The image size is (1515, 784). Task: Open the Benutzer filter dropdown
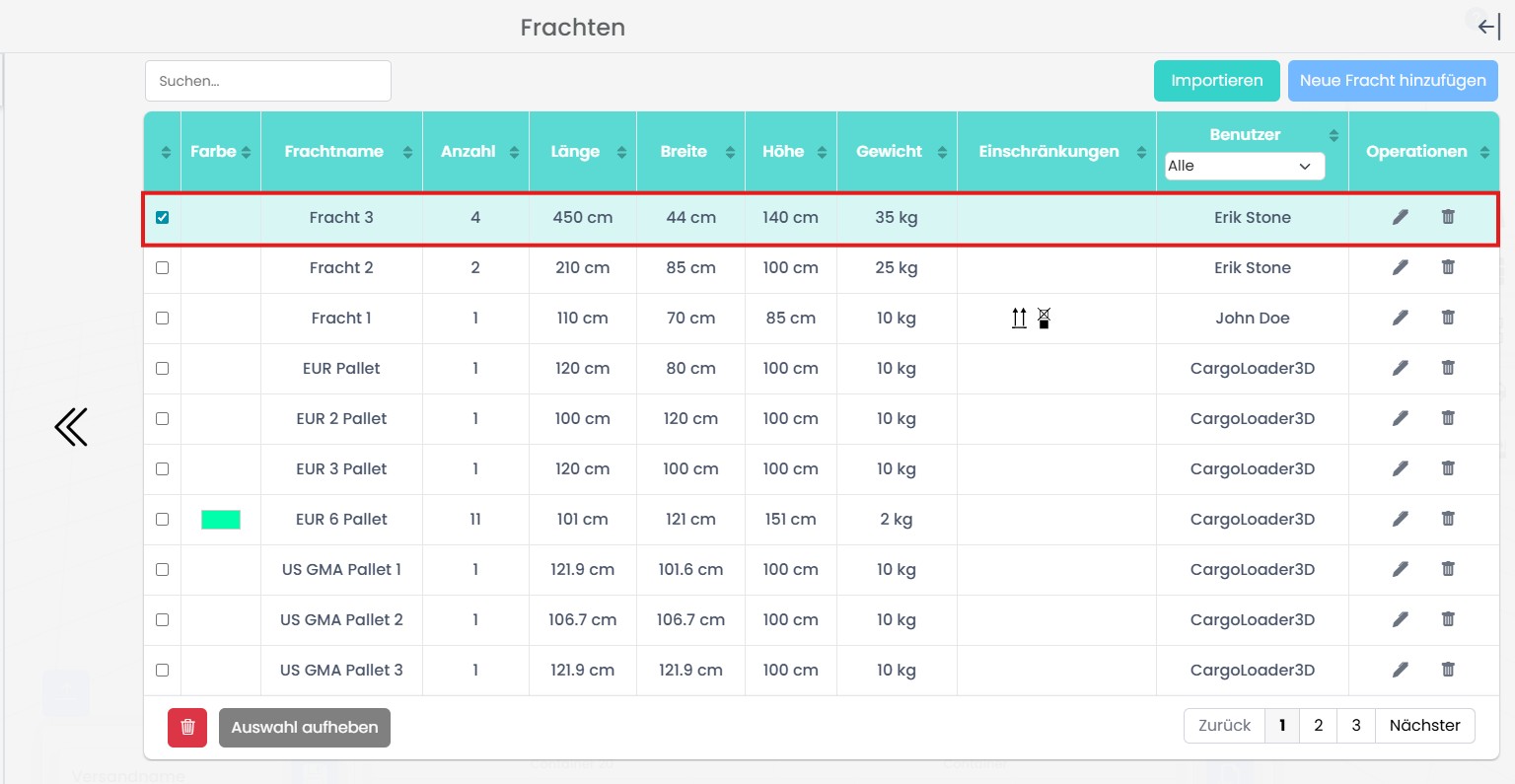1244,166
